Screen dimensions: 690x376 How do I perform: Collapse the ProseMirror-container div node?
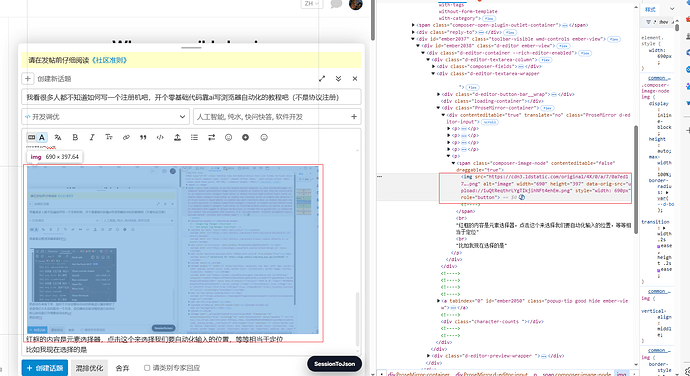pyautogui.click(x=438, y=108)
